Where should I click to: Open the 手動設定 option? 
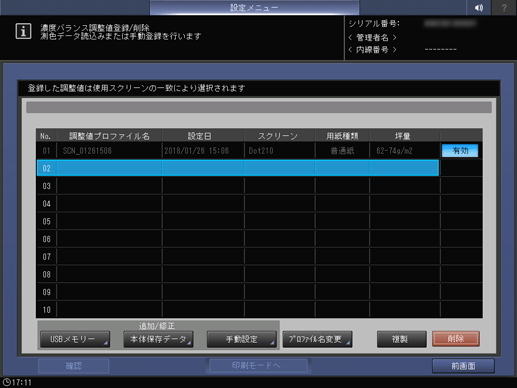[242, 339]
